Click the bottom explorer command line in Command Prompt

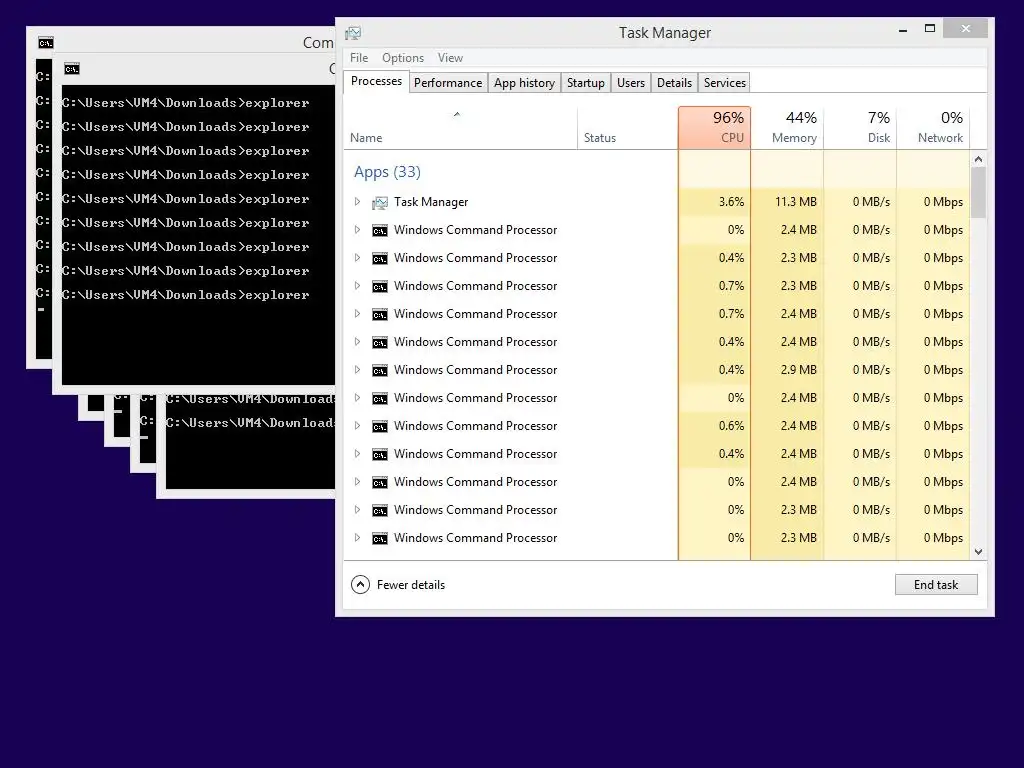coord(185,295)
